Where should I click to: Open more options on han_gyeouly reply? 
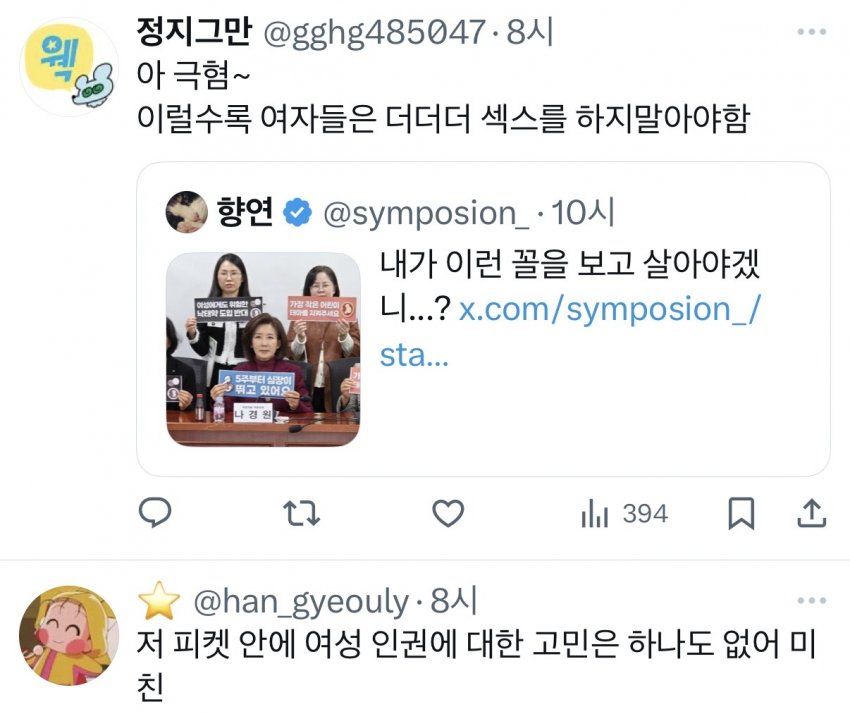coord(812,600)
